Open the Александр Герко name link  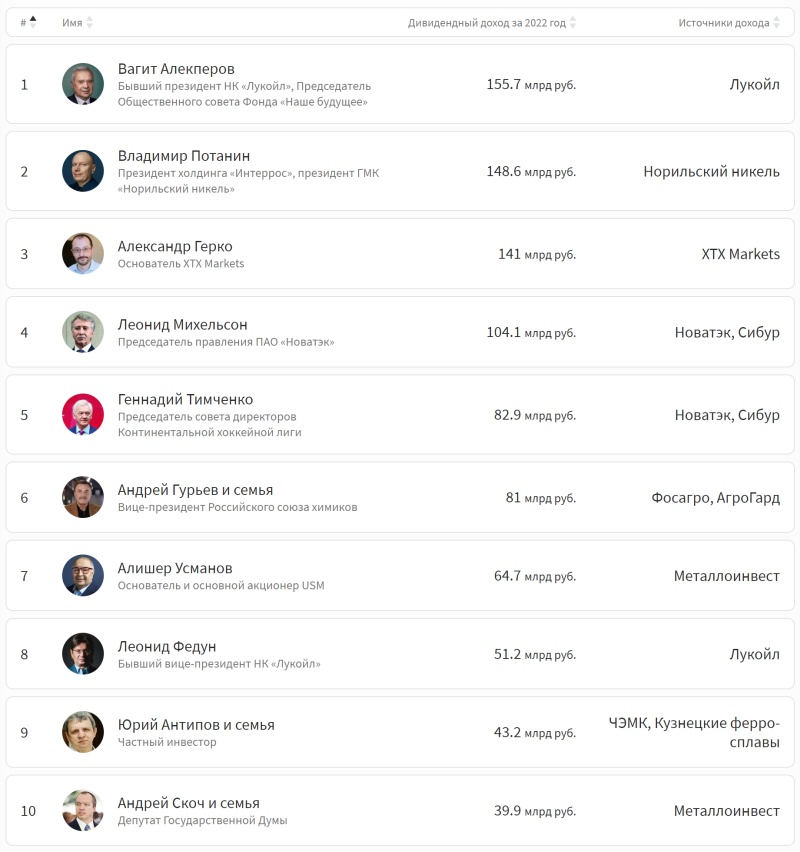pyautogui.click(x=175, y=246)
